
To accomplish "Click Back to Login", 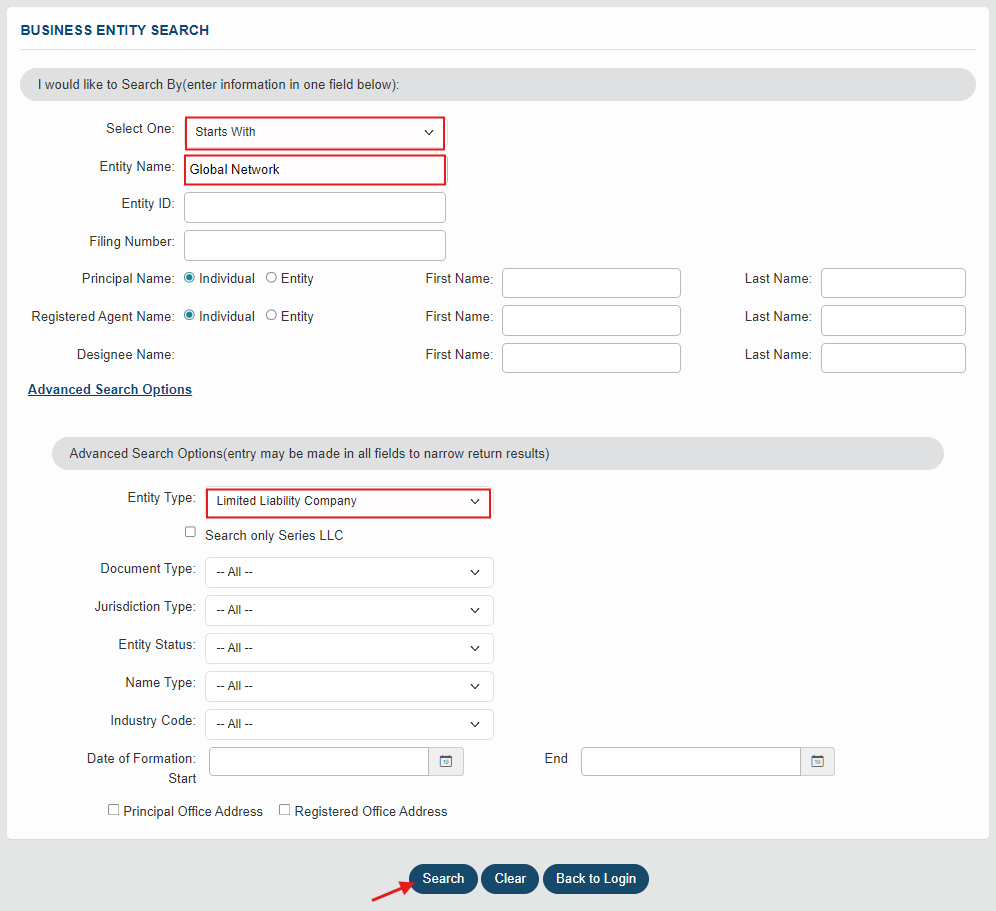I will click(x=595, y=878).
